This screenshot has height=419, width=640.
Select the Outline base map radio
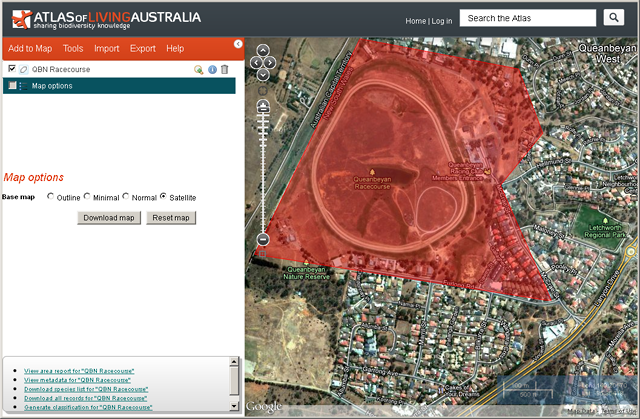click(x=50, y=196)
